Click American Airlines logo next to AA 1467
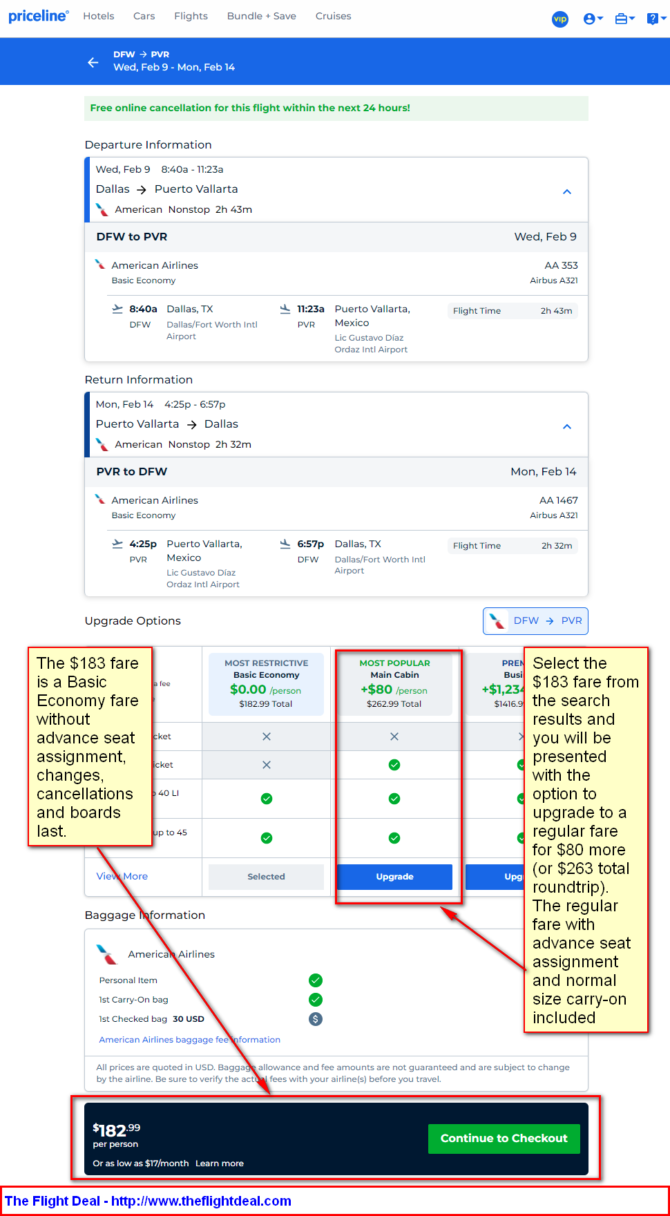The width and height of the screenshot is (670, 1216). pyautogui.click(x=100, y=500)
